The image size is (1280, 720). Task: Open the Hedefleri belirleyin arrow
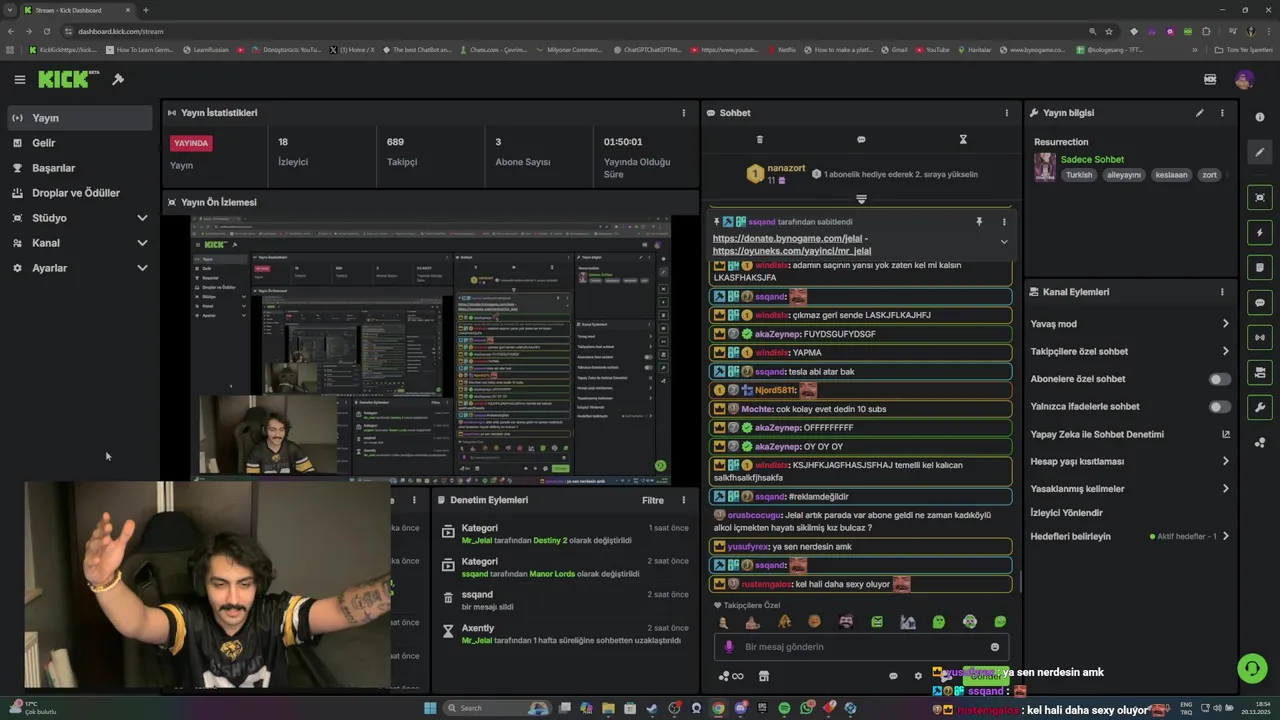(x=1225, y=536)
